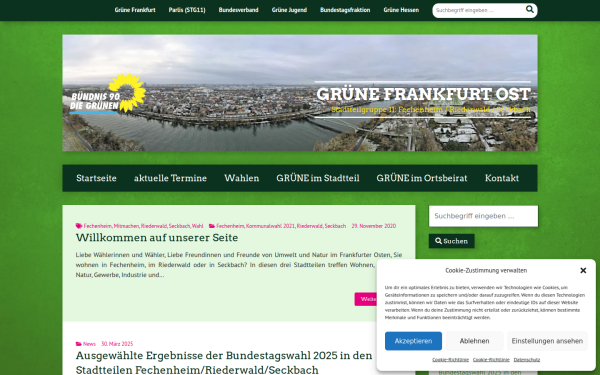Click the folder icon next to News
Viewport: 600px width, 375px height.
click(x=79, y=344)
